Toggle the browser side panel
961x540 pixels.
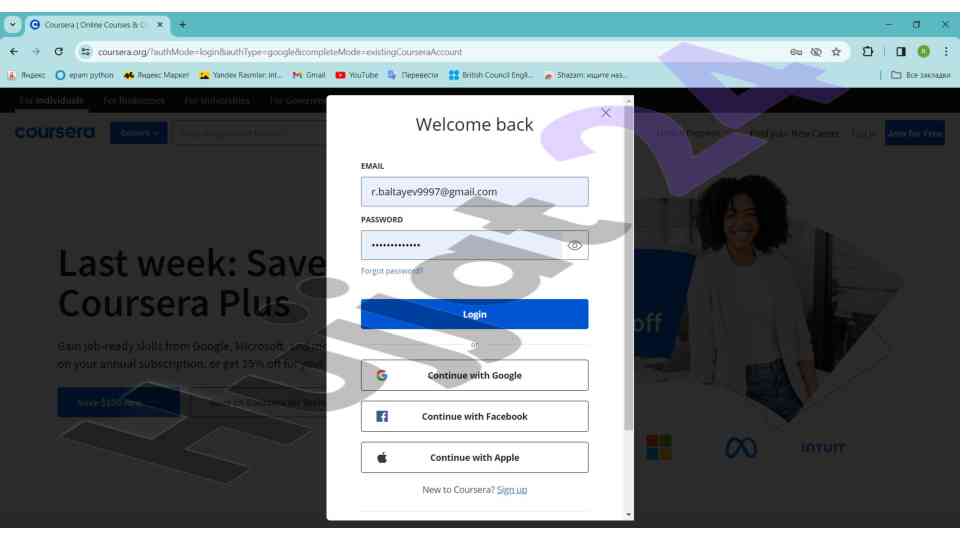pos(901,52)
